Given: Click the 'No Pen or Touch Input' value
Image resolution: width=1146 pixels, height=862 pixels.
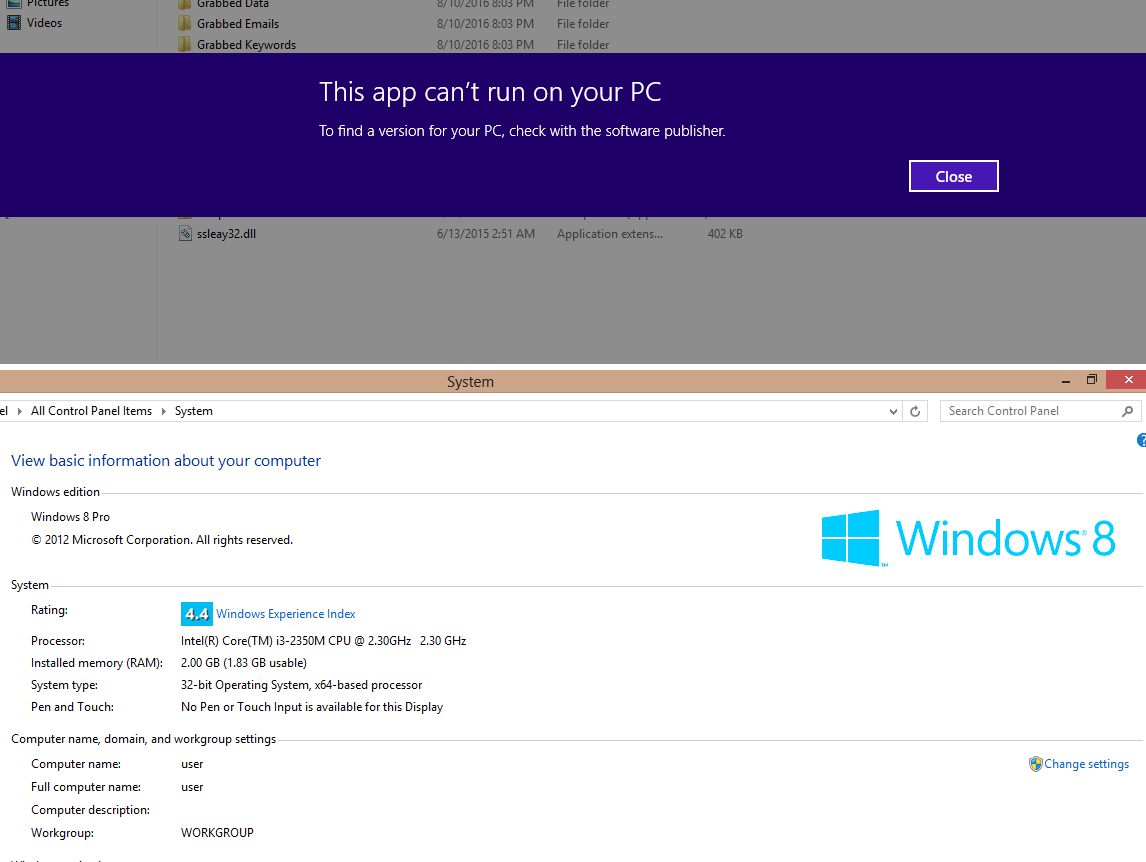Looking at the screenshot, I should (x=312, y=707).
